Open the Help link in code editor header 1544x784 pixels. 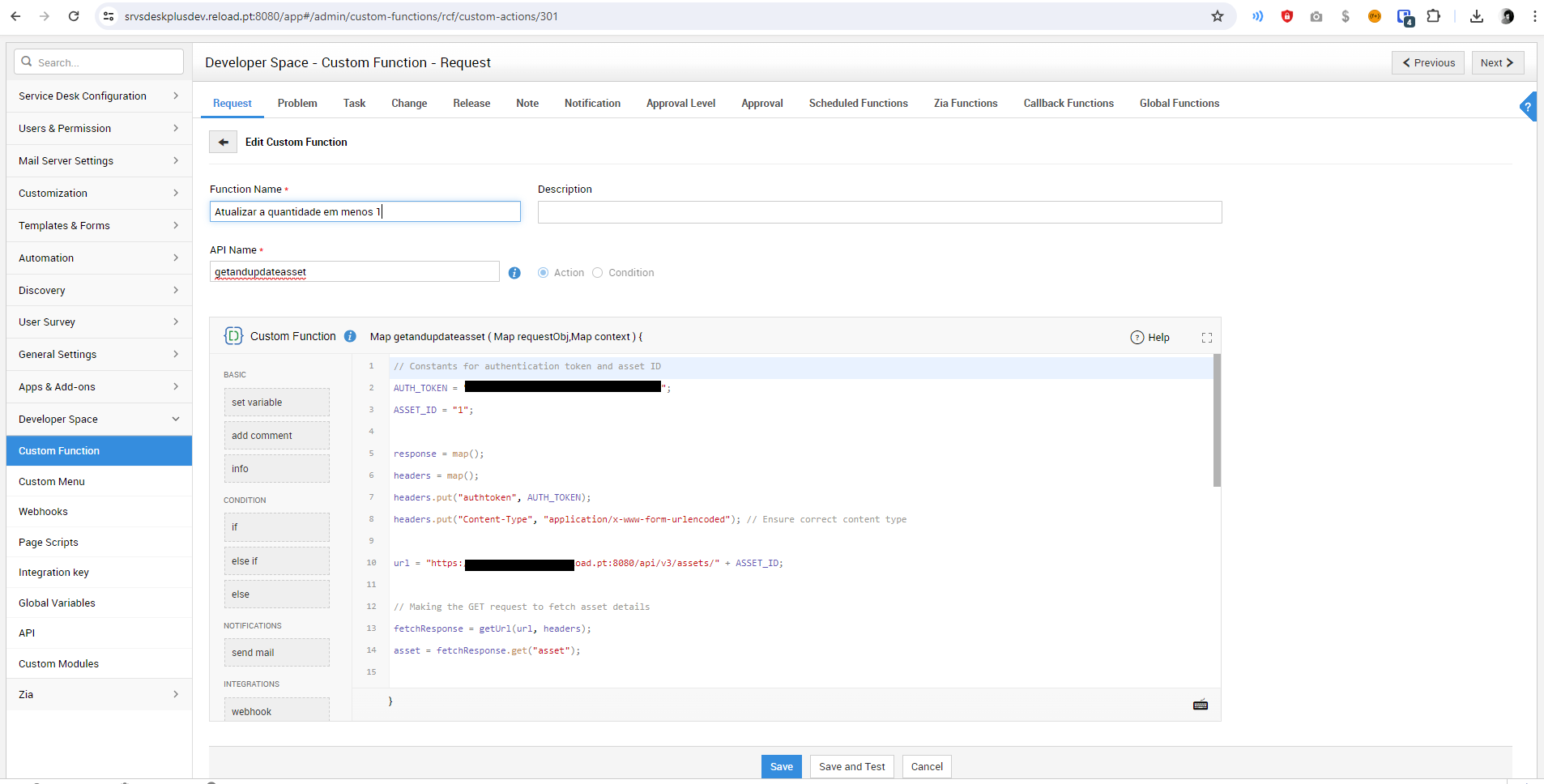pos(1150,338)
